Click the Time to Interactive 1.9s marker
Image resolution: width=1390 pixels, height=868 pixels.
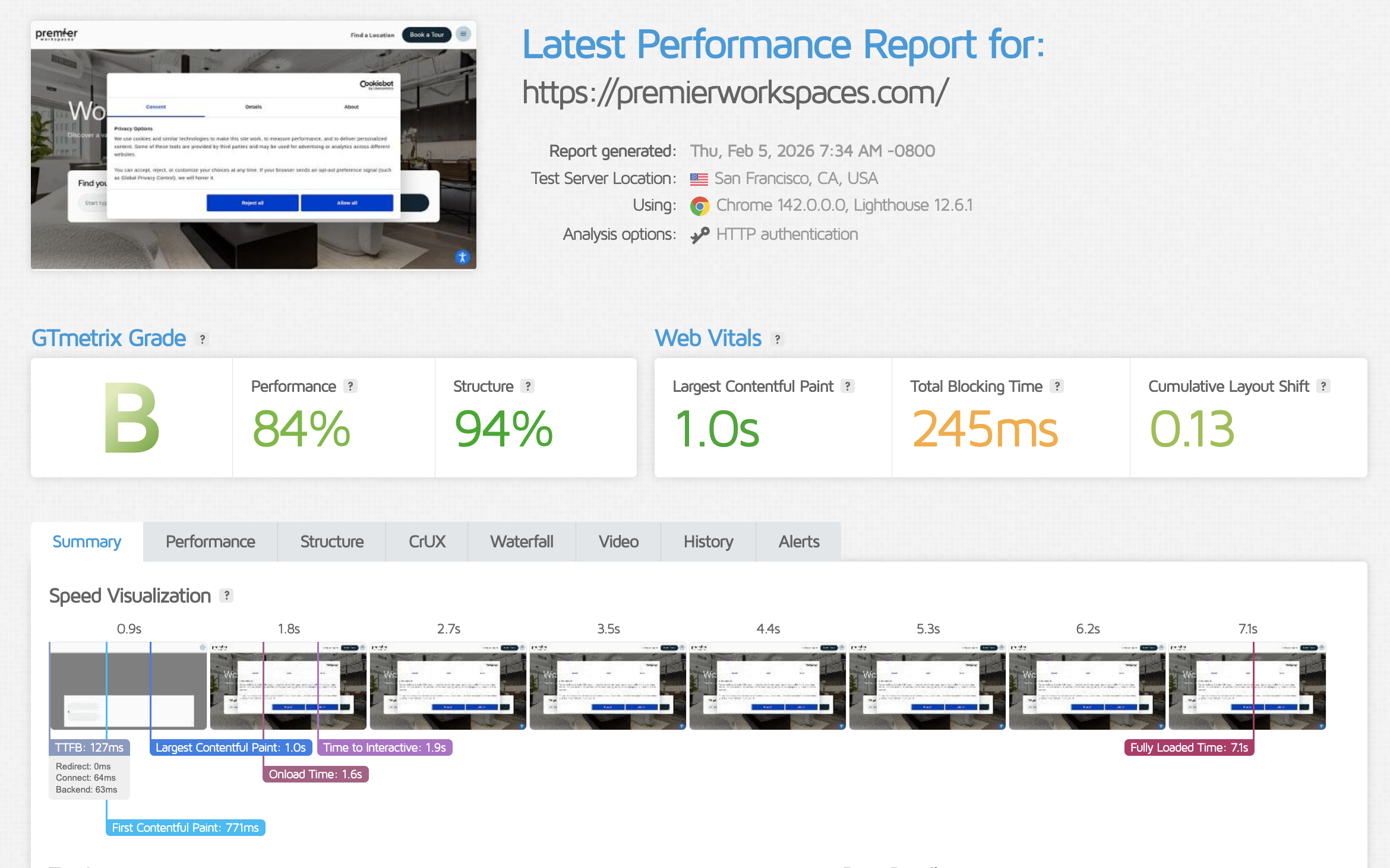(x=384, y=747)
